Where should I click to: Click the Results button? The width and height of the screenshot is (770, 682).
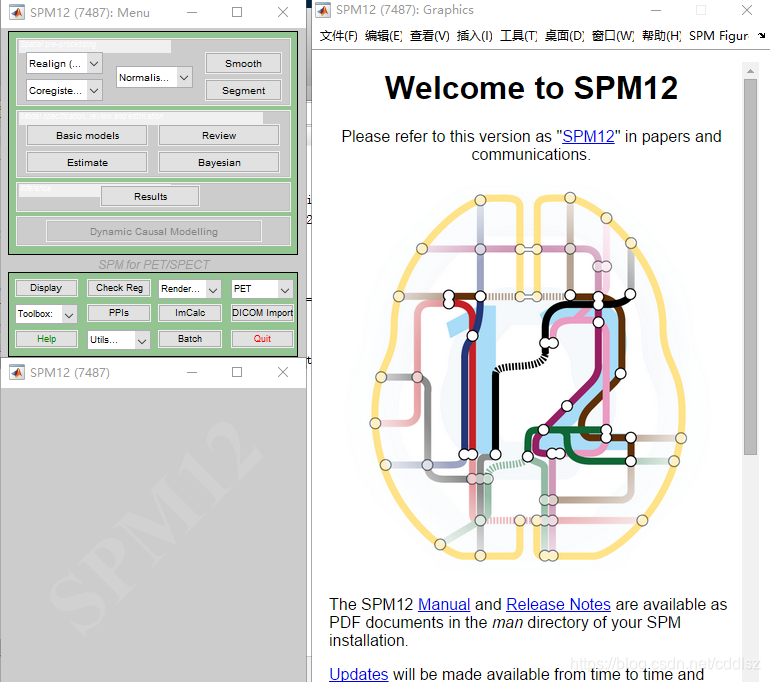(150, 196)
